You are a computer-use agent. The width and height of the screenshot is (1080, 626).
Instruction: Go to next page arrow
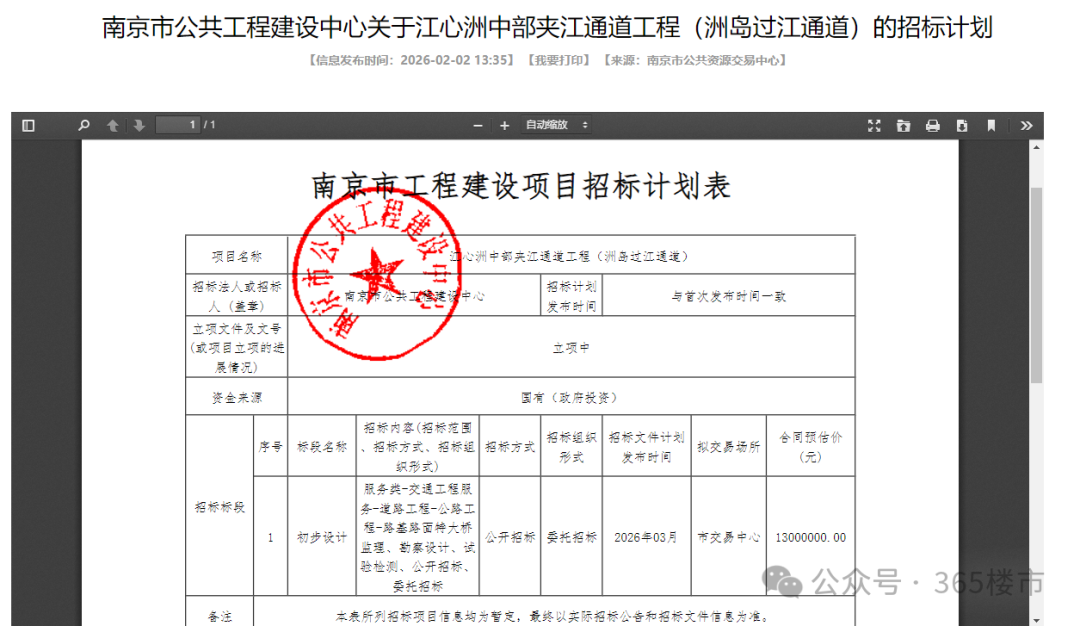(x=139, y=125)
